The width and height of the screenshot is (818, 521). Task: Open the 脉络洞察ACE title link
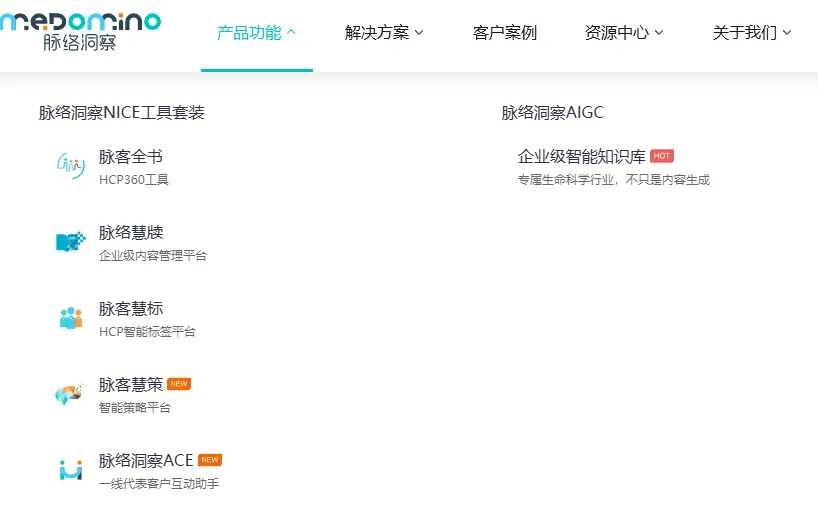pyautogui.click(x=145, y=461)
